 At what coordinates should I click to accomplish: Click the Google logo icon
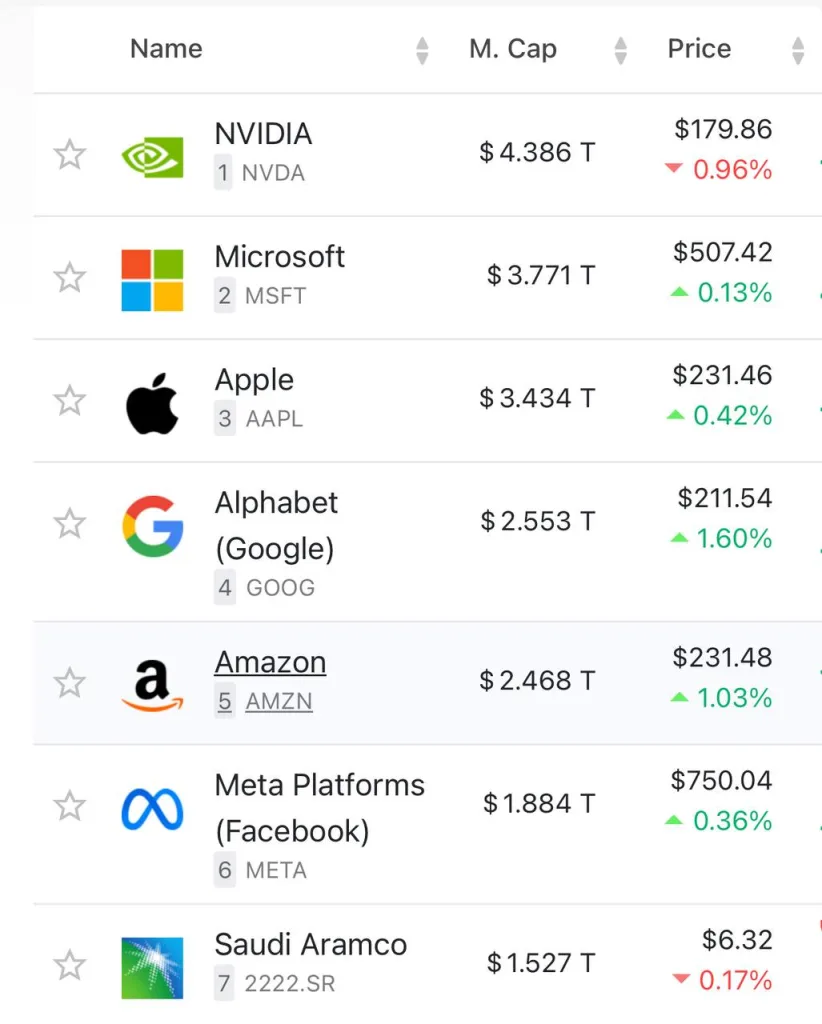152,525
